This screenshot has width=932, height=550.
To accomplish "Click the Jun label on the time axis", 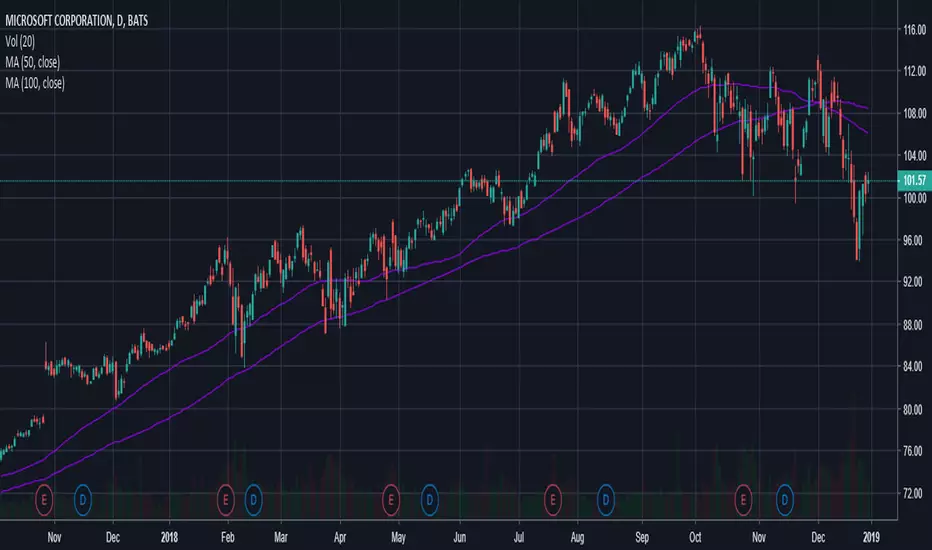I will [459, 538].
